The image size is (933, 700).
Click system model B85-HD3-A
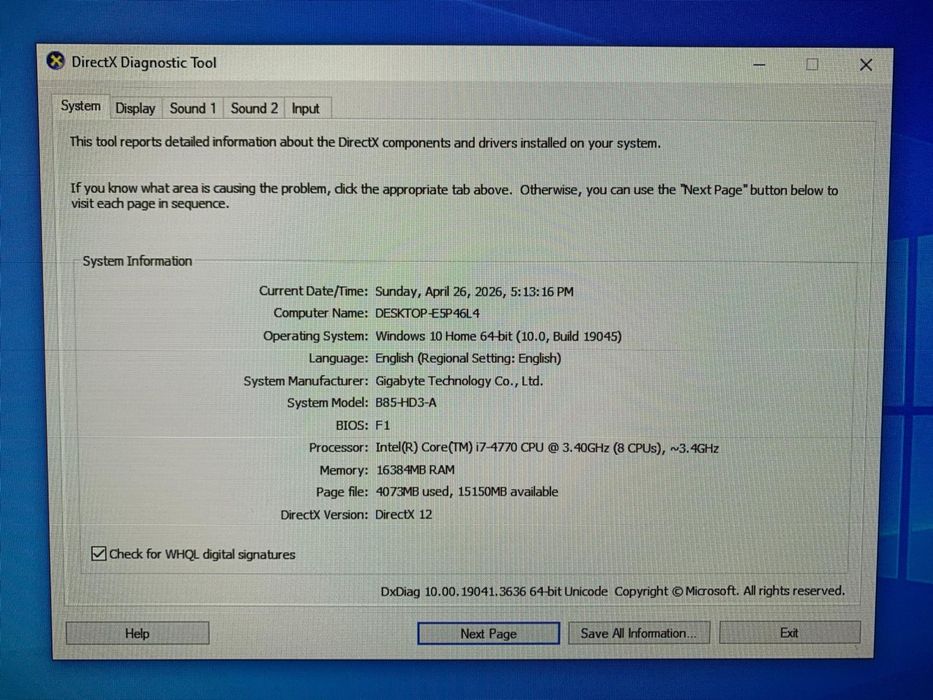pyautogui.click(x=406, y=403)
